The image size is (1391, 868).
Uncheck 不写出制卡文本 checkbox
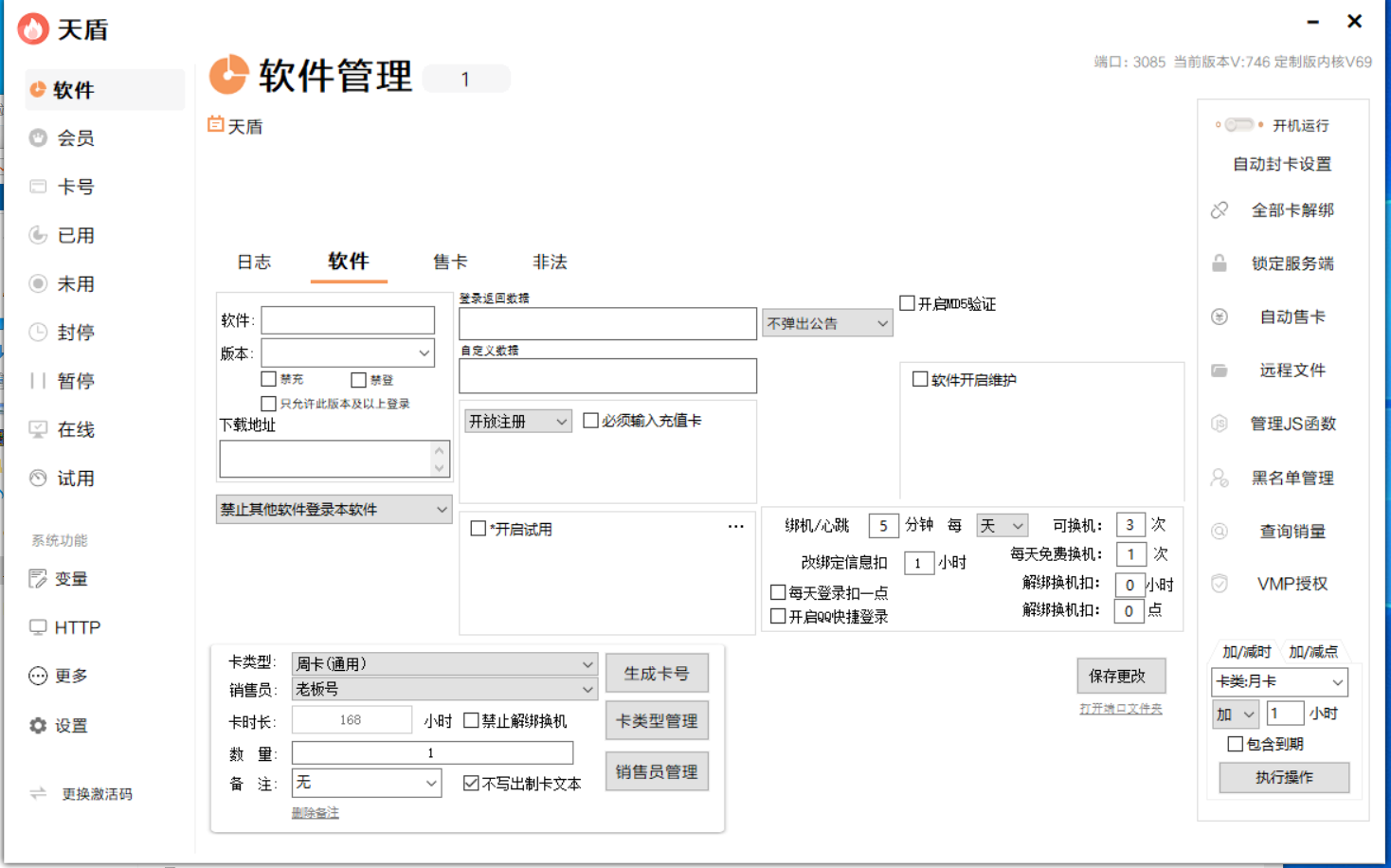(x=471, y=783)
